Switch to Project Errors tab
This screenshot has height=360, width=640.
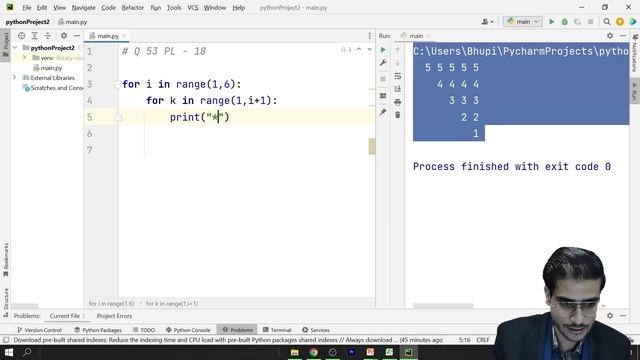(x=114, y=316)
